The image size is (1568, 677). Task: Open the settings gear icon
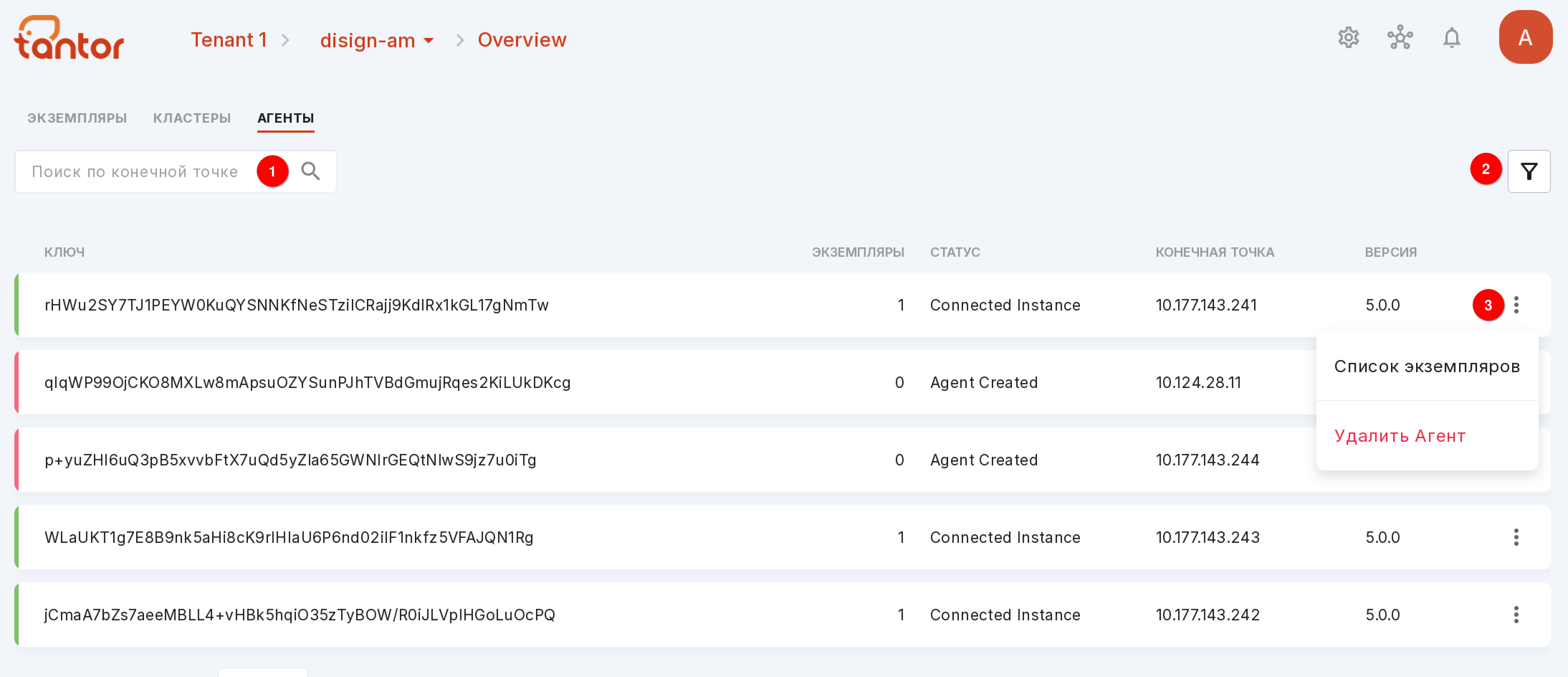(1348, 38)
